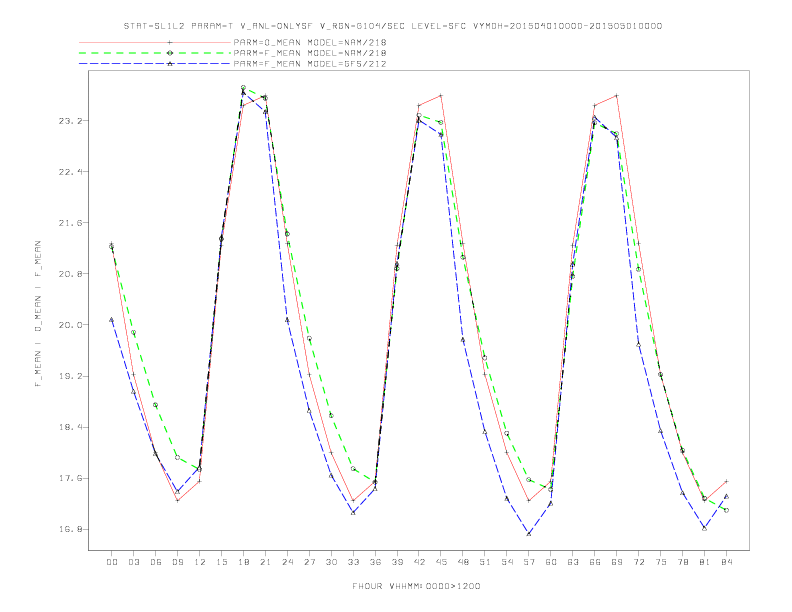Click x-axis tick label 12

[x=200, y=562]
